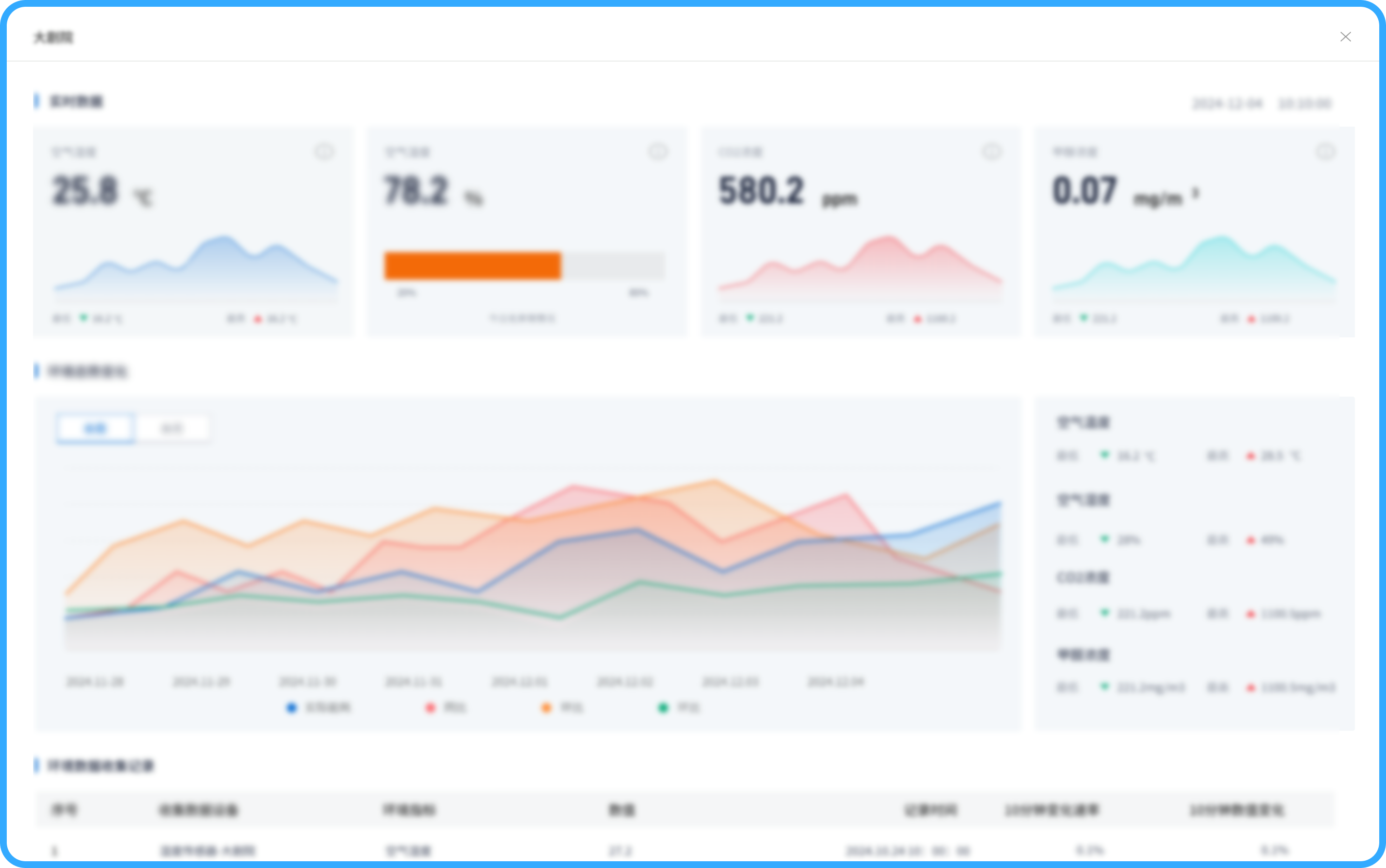The width and height of the screenshot is (1386, 868).
Task: Click info icon on 580.2 ppm CO2 card
Action: pos(991,152)
